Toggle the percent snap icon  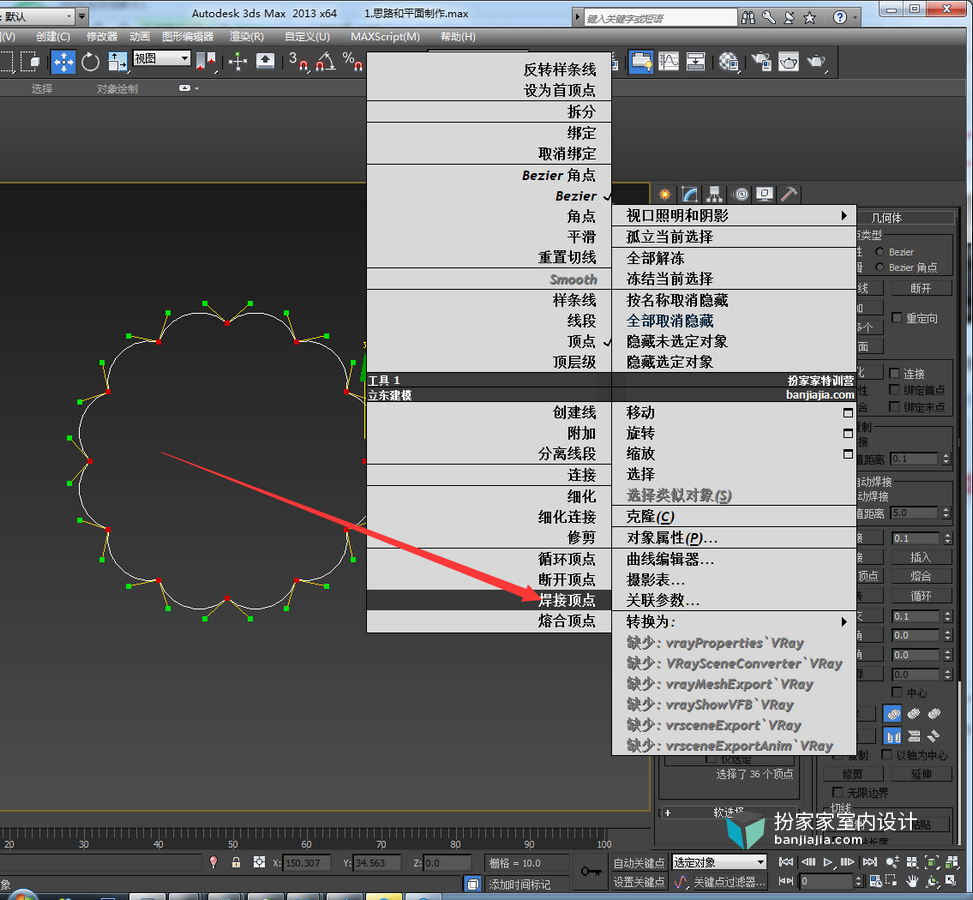[x=352, y=61]
